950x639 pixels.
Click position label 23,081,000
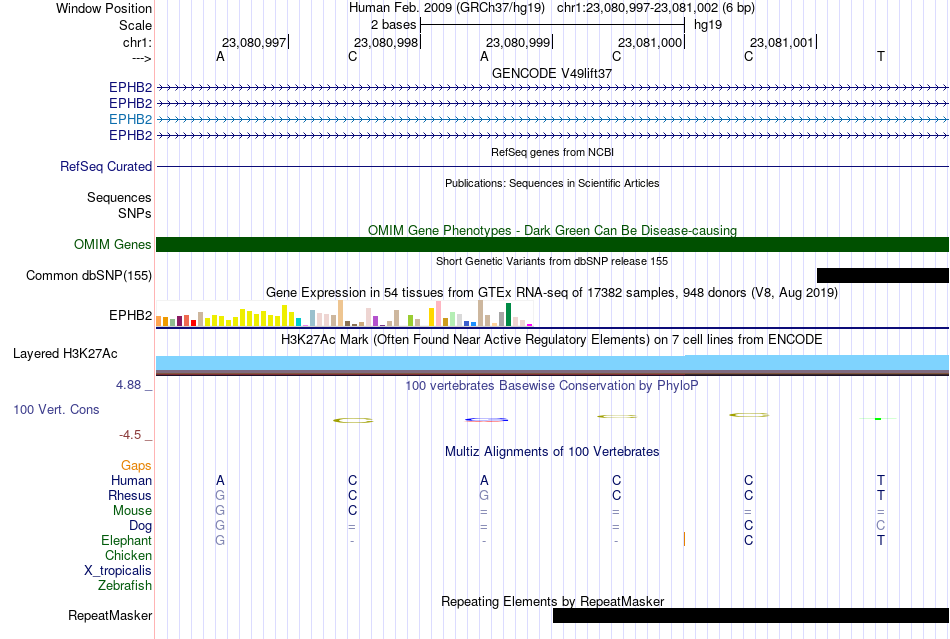coord(650,42)
